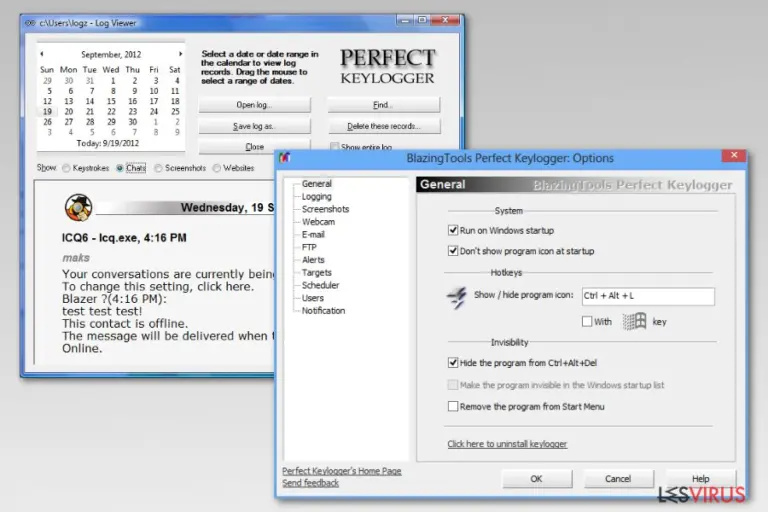Select September 19 in the calendar
This screenshot has height=512, width=768.
click(48, 112)
